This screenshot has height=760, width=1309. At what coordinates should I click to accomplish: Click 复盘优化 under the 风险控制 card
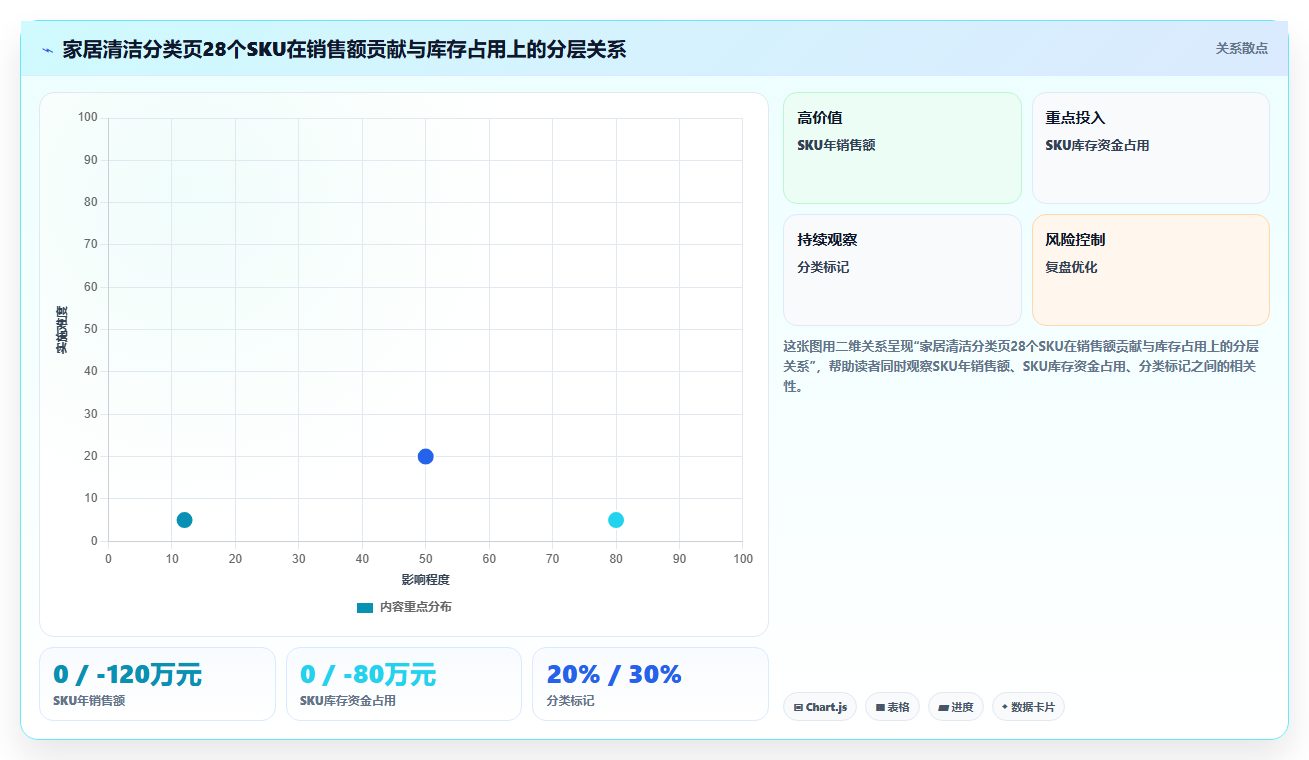1072,267
